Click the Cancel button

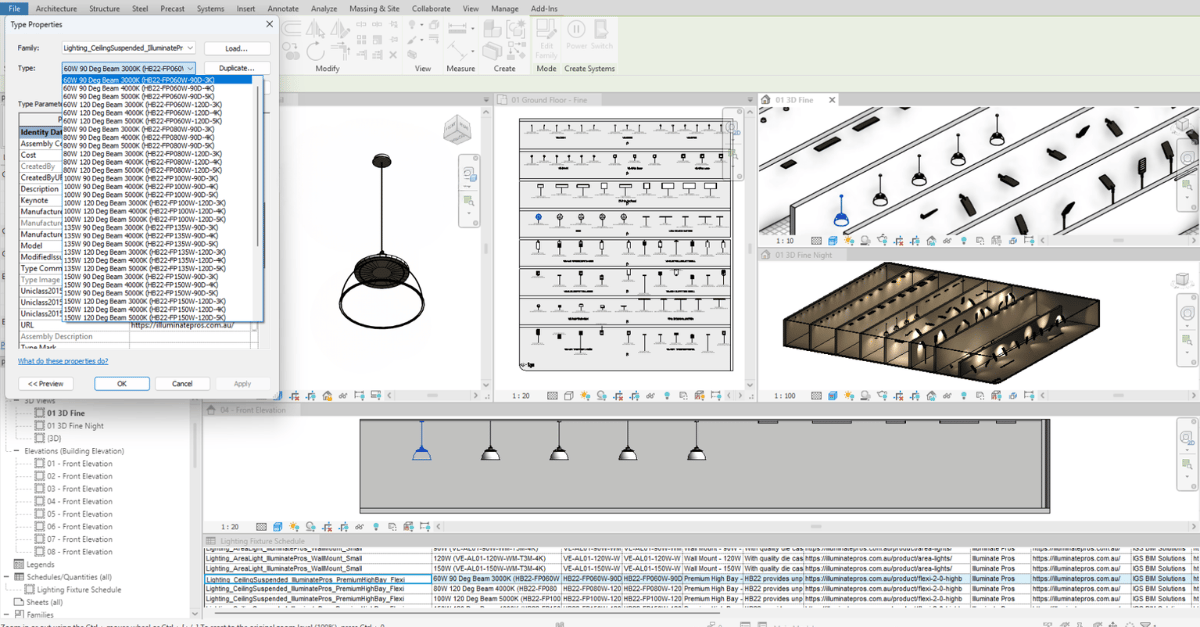point(182,384)
